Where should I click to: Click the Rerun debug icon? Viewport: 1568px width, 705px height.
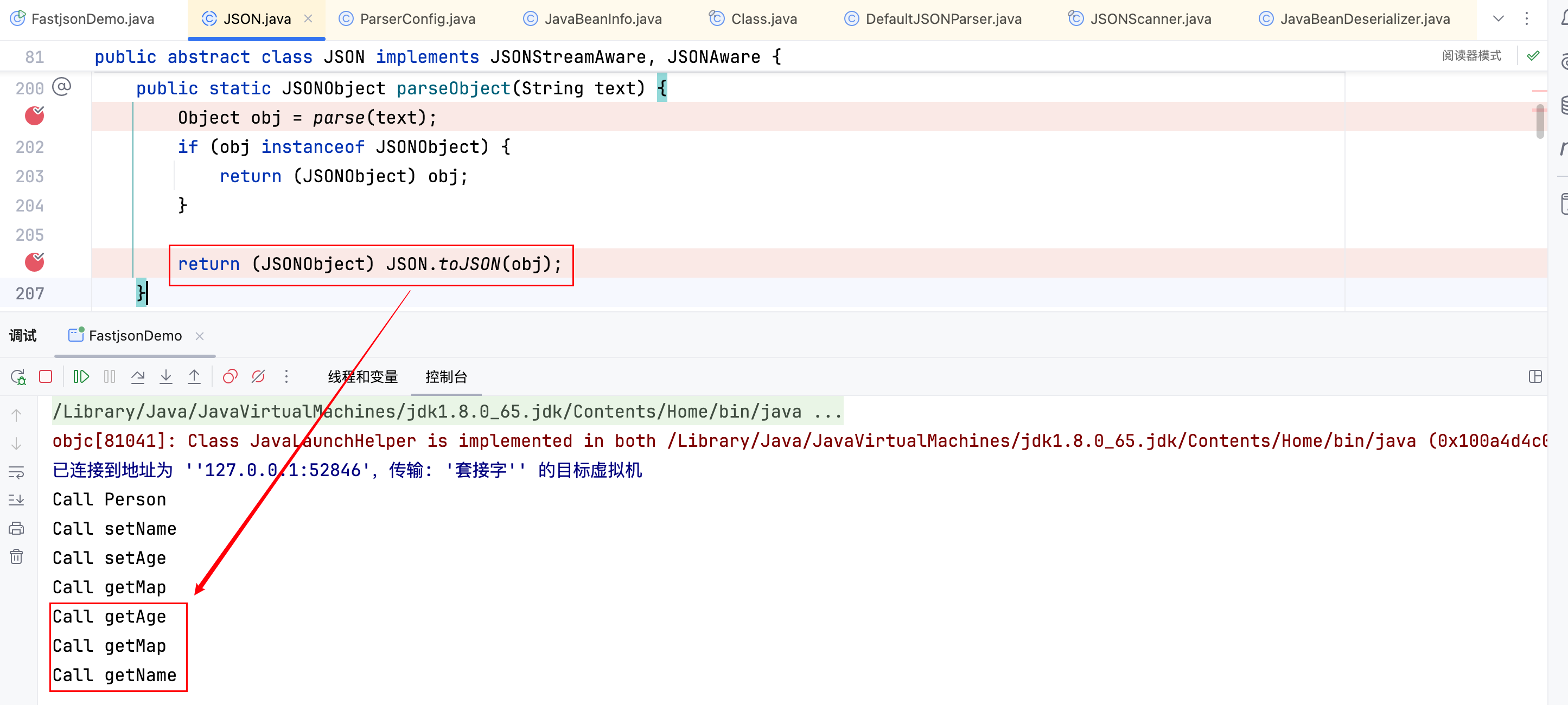pyautogui.click(x=18, y=376)
